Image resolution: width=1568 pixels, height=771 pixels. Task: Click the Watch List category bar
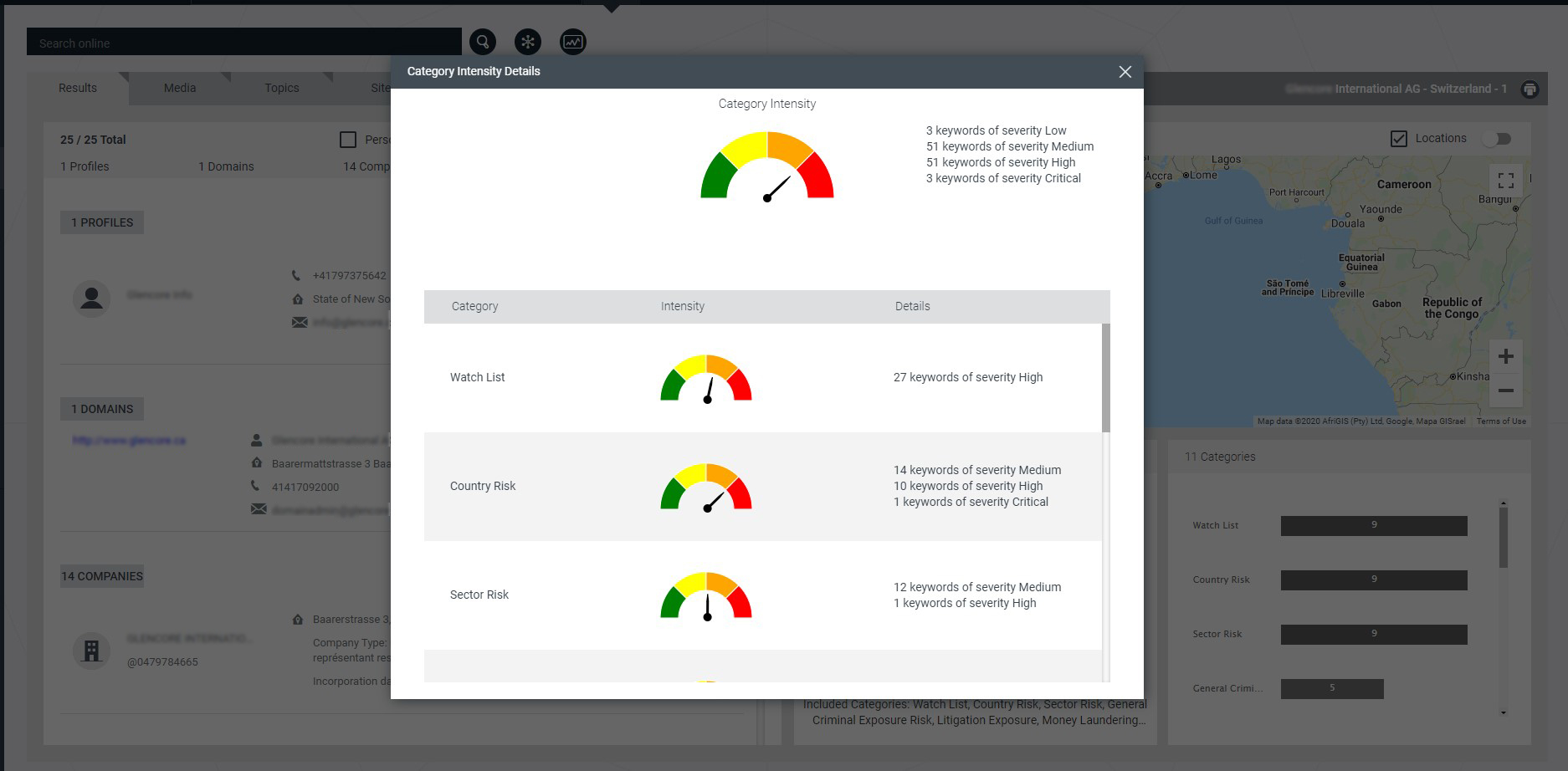pos(1373,525)
